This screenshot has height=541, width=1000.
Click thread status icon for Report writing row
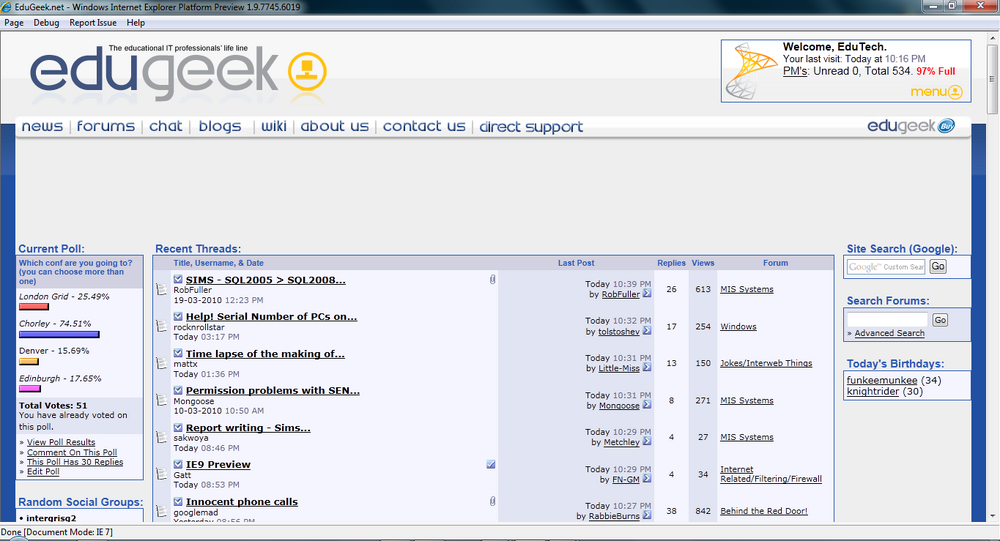[x=161, y=437]
